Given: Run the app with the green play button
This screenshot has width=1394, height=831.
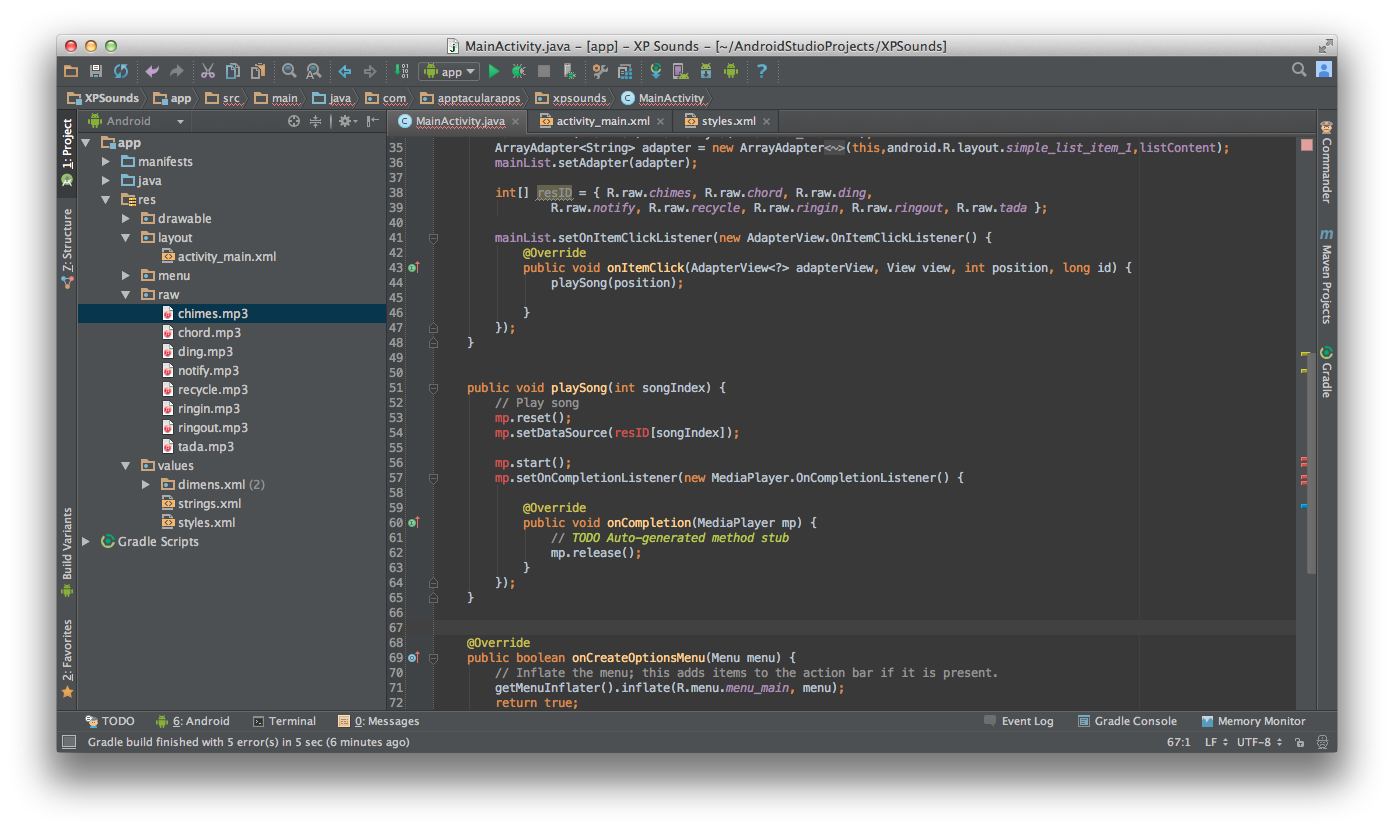Looking at the screenshot, I should pyautogui.click(x=493, y=71).
